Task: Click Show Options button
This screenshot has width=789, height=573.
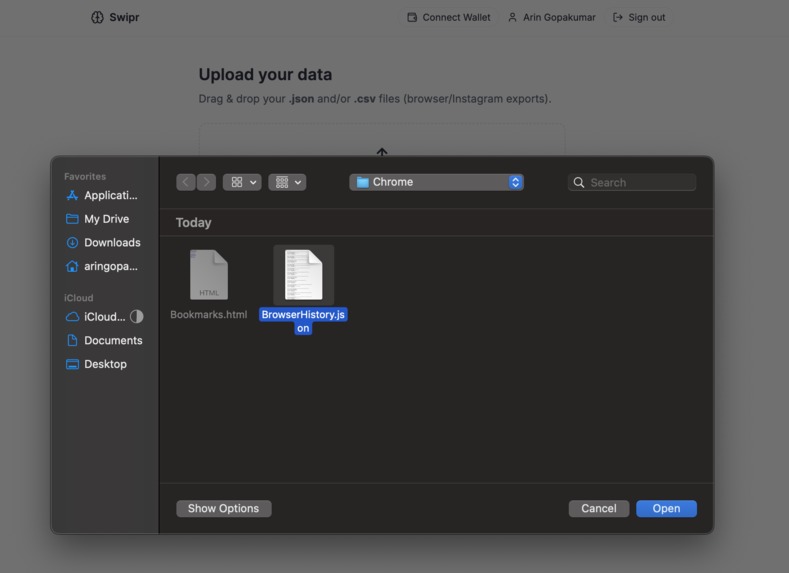Action: tap(224, 509)
